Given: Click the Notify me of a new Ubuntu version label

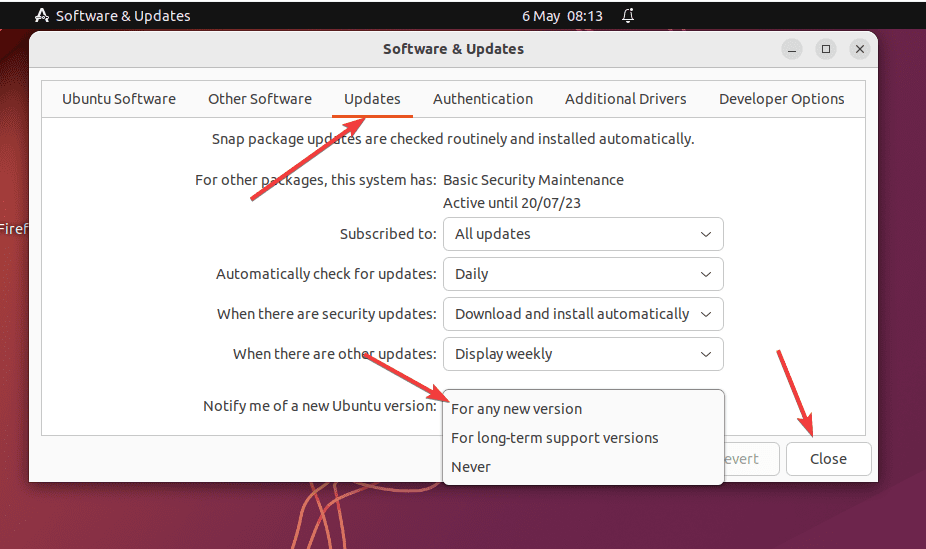Looking at the screenshot, I should coord(319,406).
